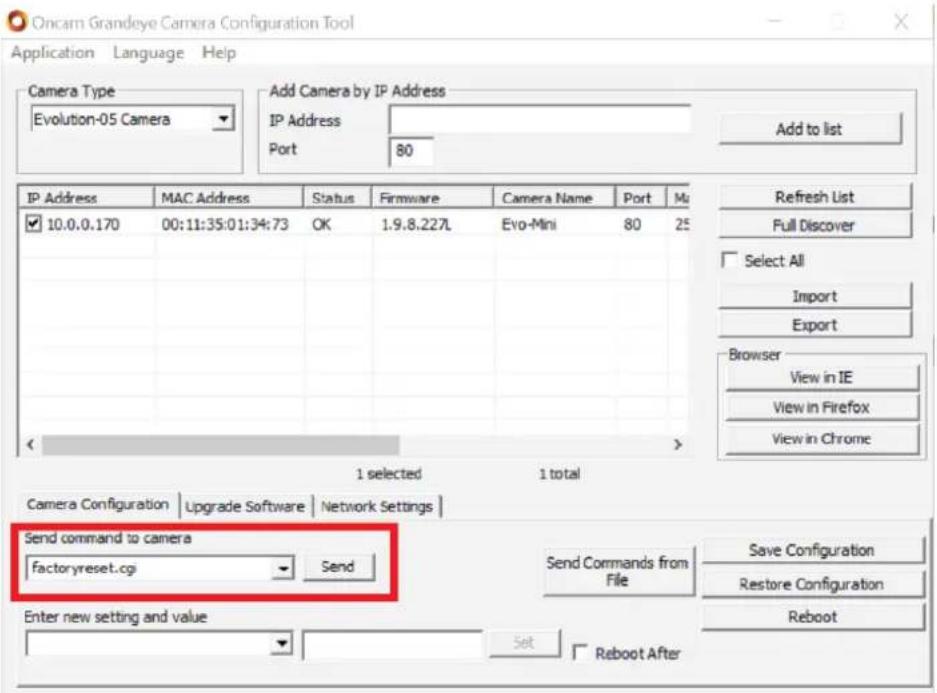Click the Send button
Viewport: 937px width, 693px height.
coord(338,566)
